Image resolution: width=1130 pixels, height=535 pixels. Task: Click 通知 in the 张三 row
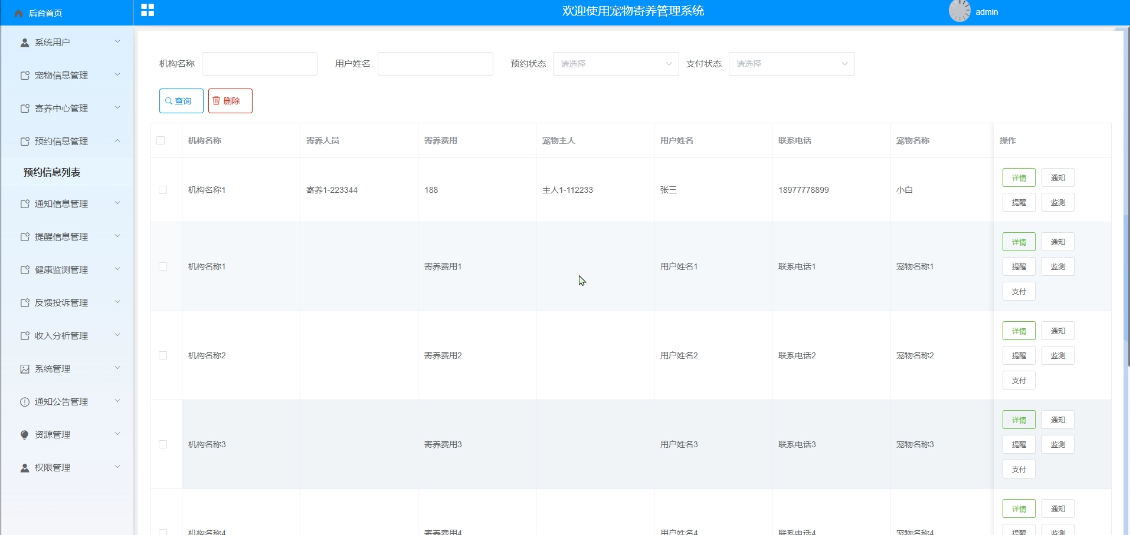coord(1057,177)
